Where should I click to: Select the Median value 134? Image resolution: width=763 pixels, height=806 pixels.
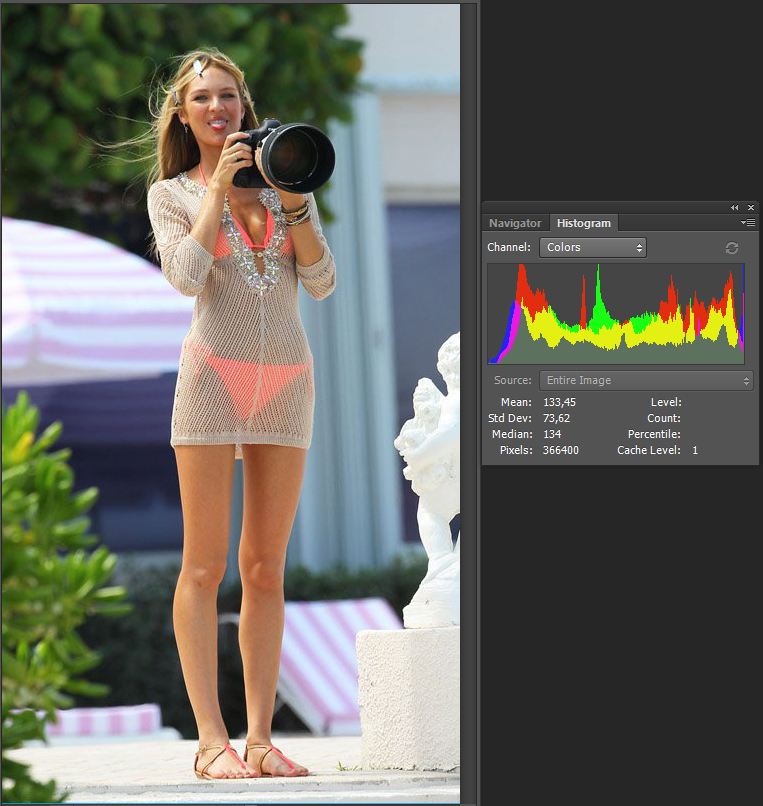(552, 434)
